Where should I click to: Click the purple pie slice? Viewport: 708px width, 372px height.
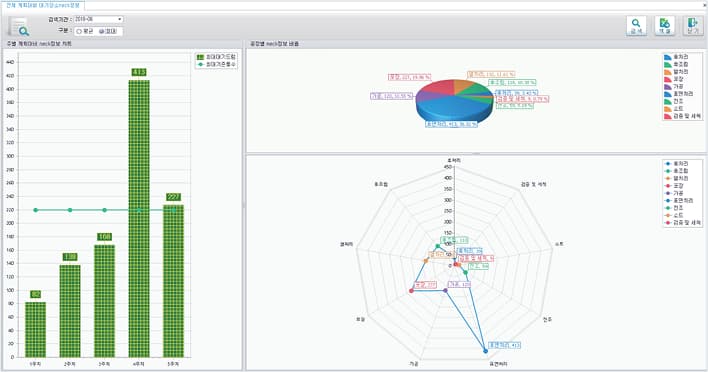pos(424,96)
